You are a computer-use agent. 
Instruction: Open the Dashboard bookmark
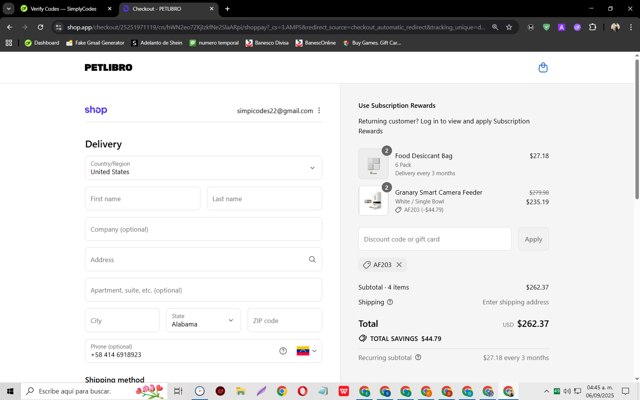[x=42, y=43]
